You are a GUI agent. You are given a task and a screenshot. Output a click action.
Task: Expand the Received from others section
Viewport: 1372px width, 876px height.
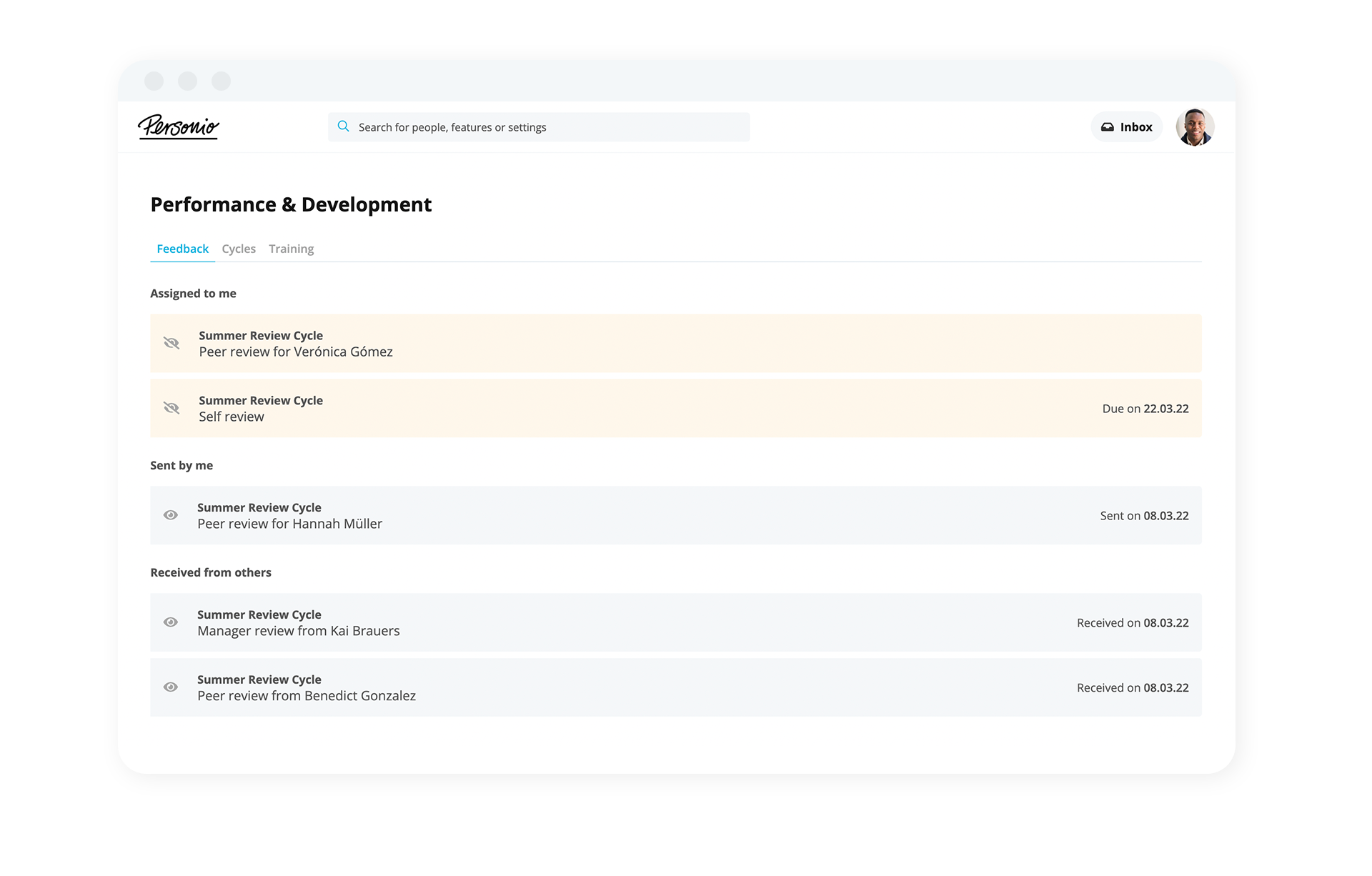pos(211,572)
